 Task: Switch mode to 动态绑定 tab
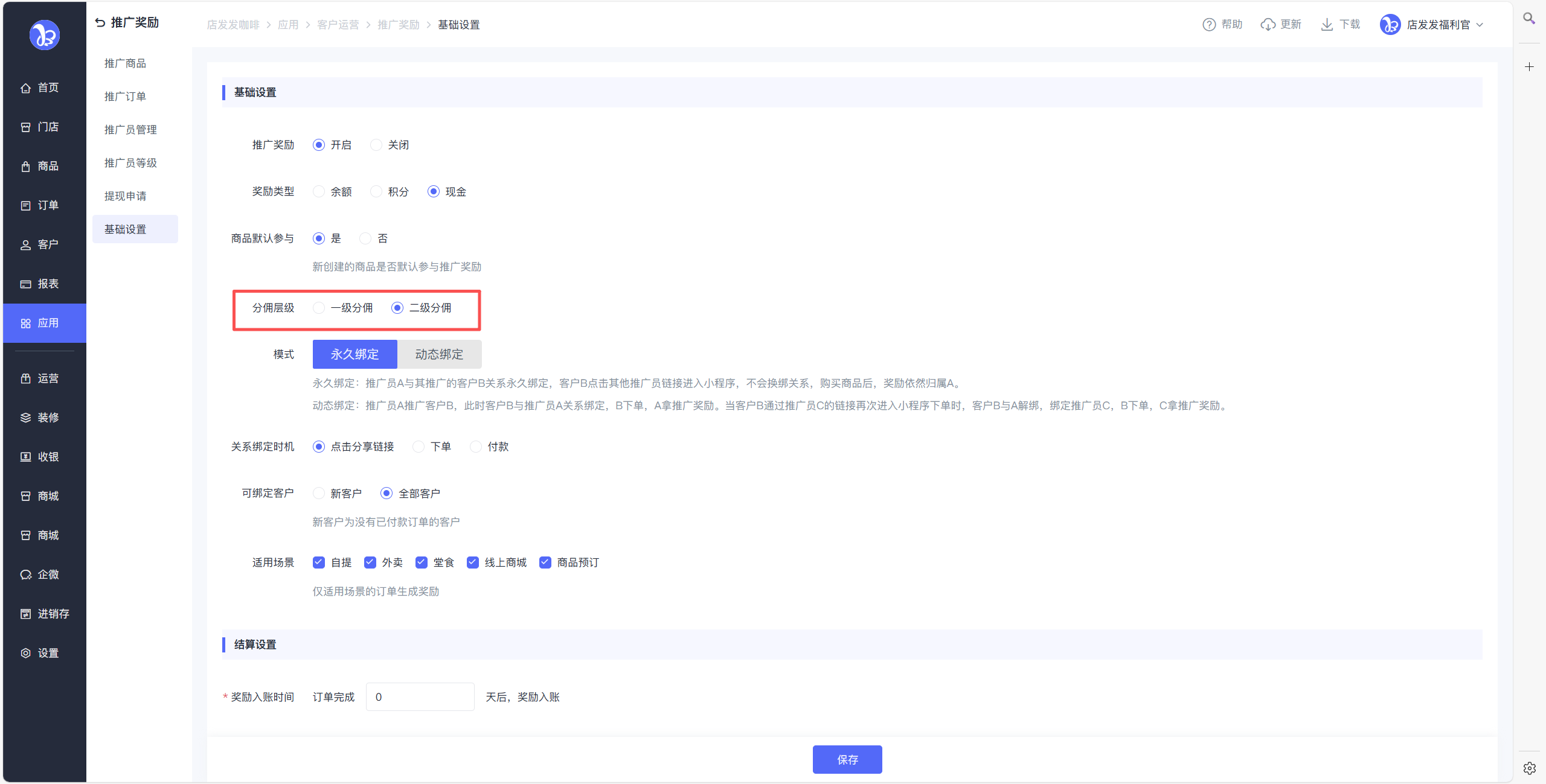[x=439, y=354]
